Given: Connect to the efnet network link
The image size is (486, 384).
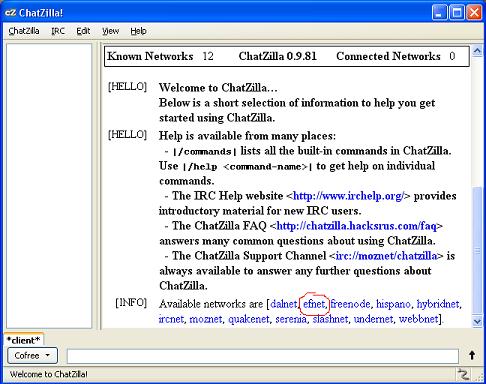Looking at the screenshot, I should 313,304.
